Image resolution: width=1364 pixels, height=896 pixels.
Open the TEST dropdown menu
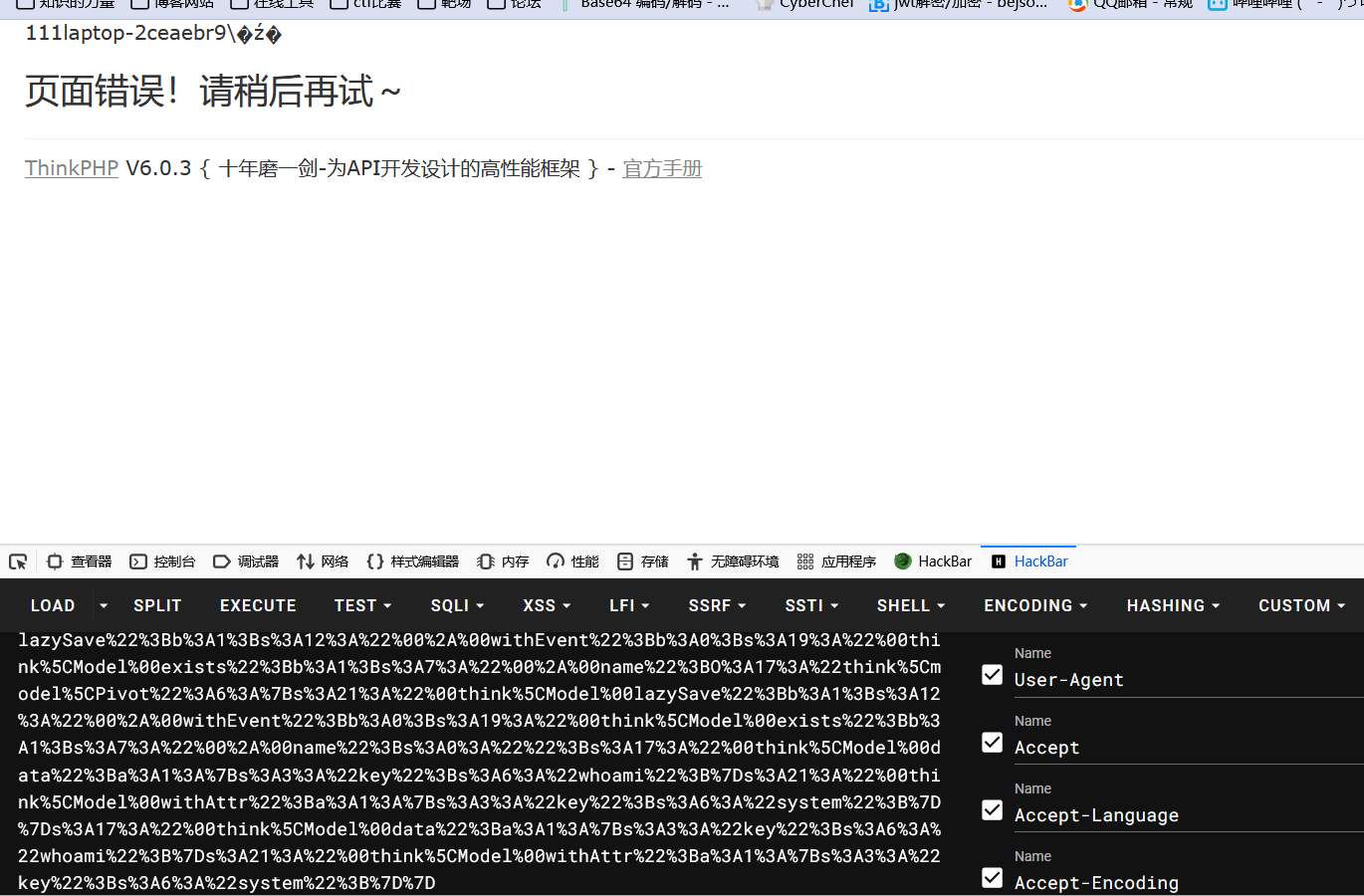point(362,605)
